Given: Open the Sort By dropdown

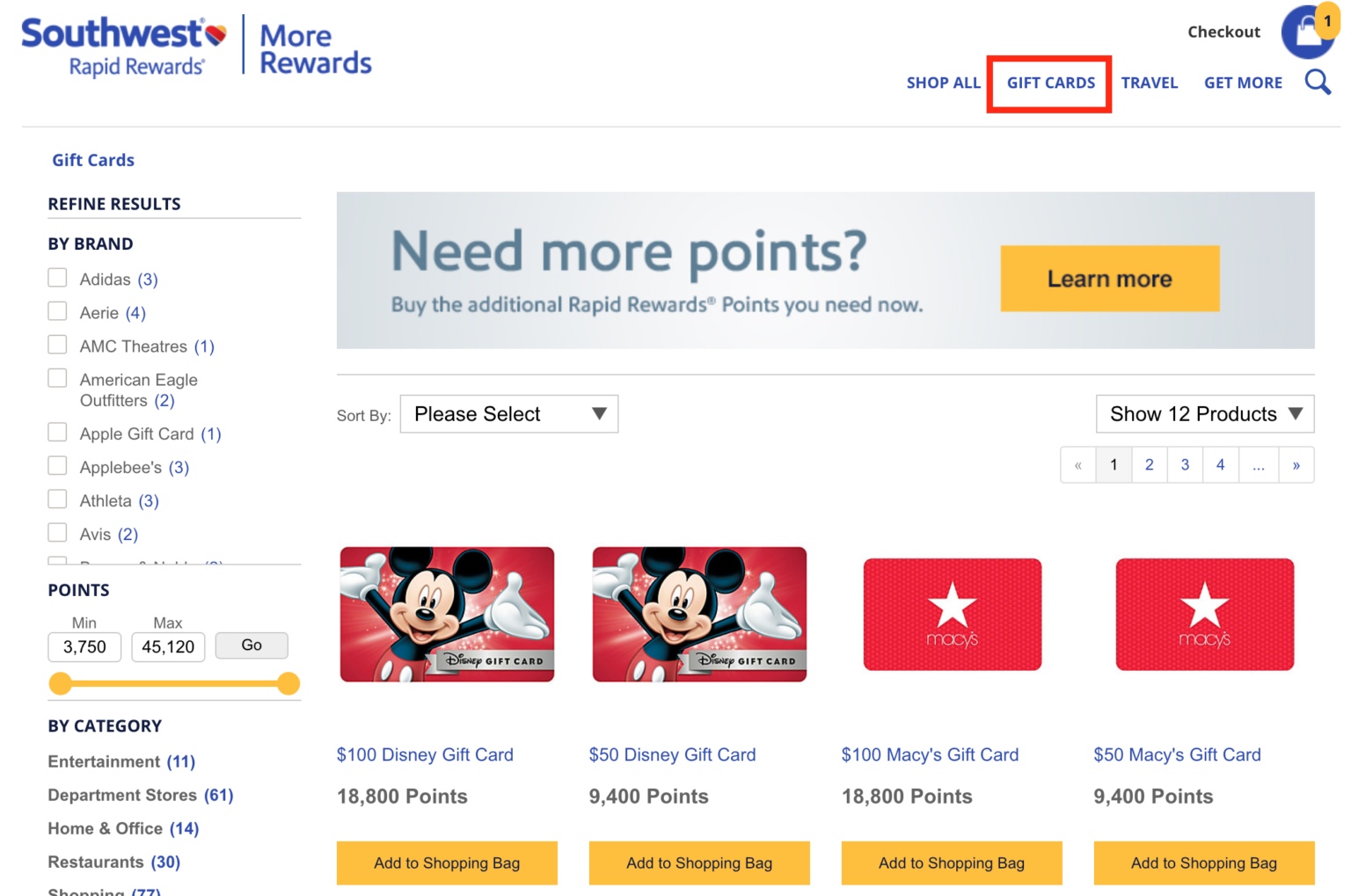Looking at the screenshot, I should pos(508,413).
